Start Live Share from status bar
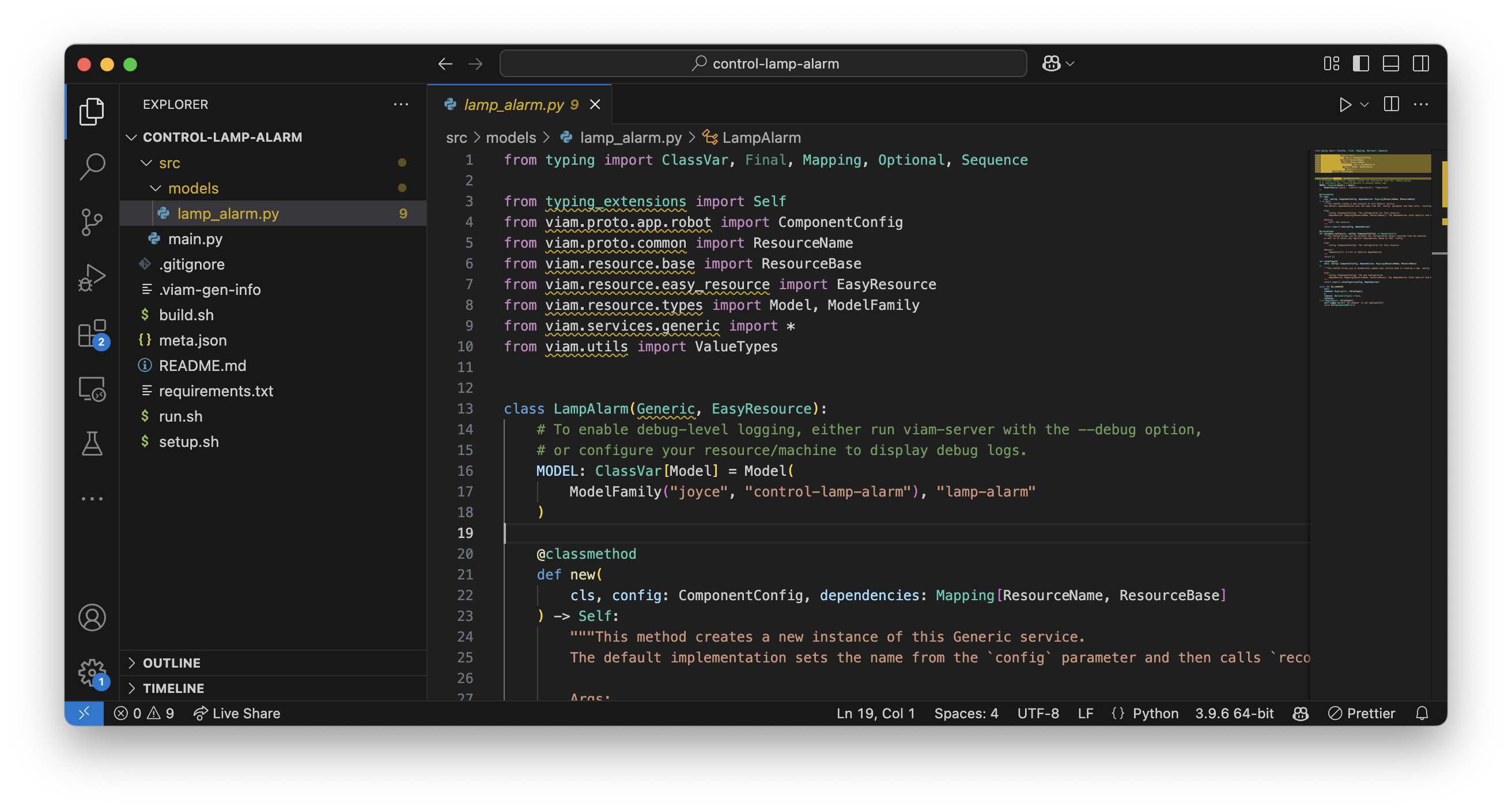 click(x=237, y=713)
